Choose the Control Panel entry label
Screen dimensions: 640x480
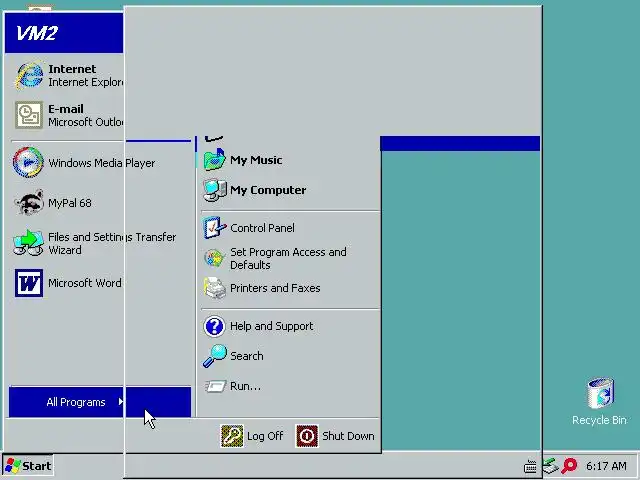(262, 228)
